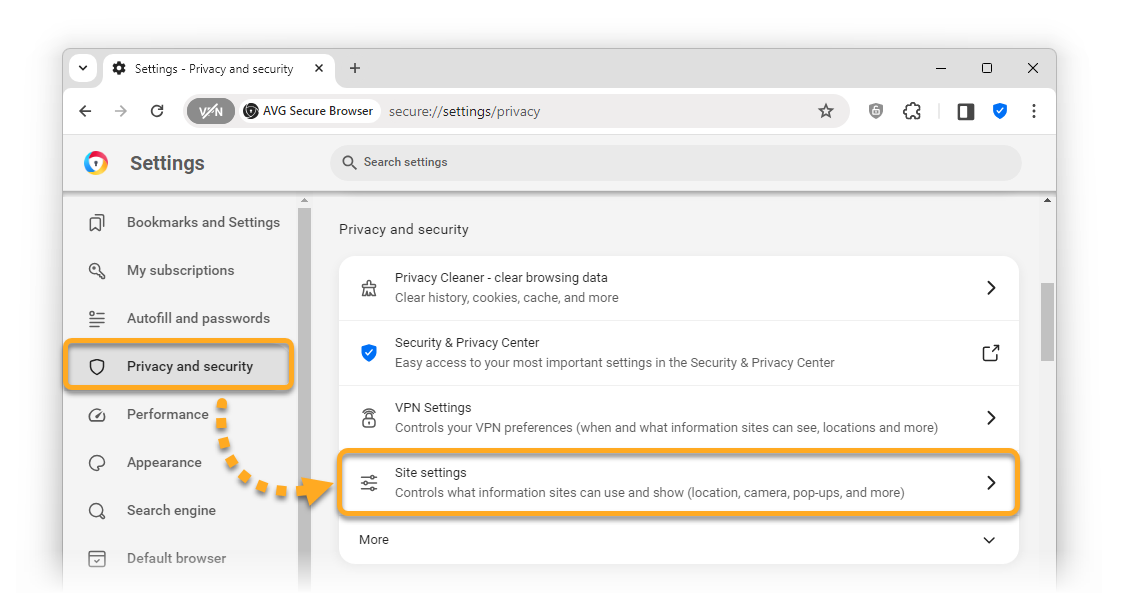Click the side panel icon in the toolbar
Image resolution: width=1123 pixels, height=594 pixels.
coord(965,111)
